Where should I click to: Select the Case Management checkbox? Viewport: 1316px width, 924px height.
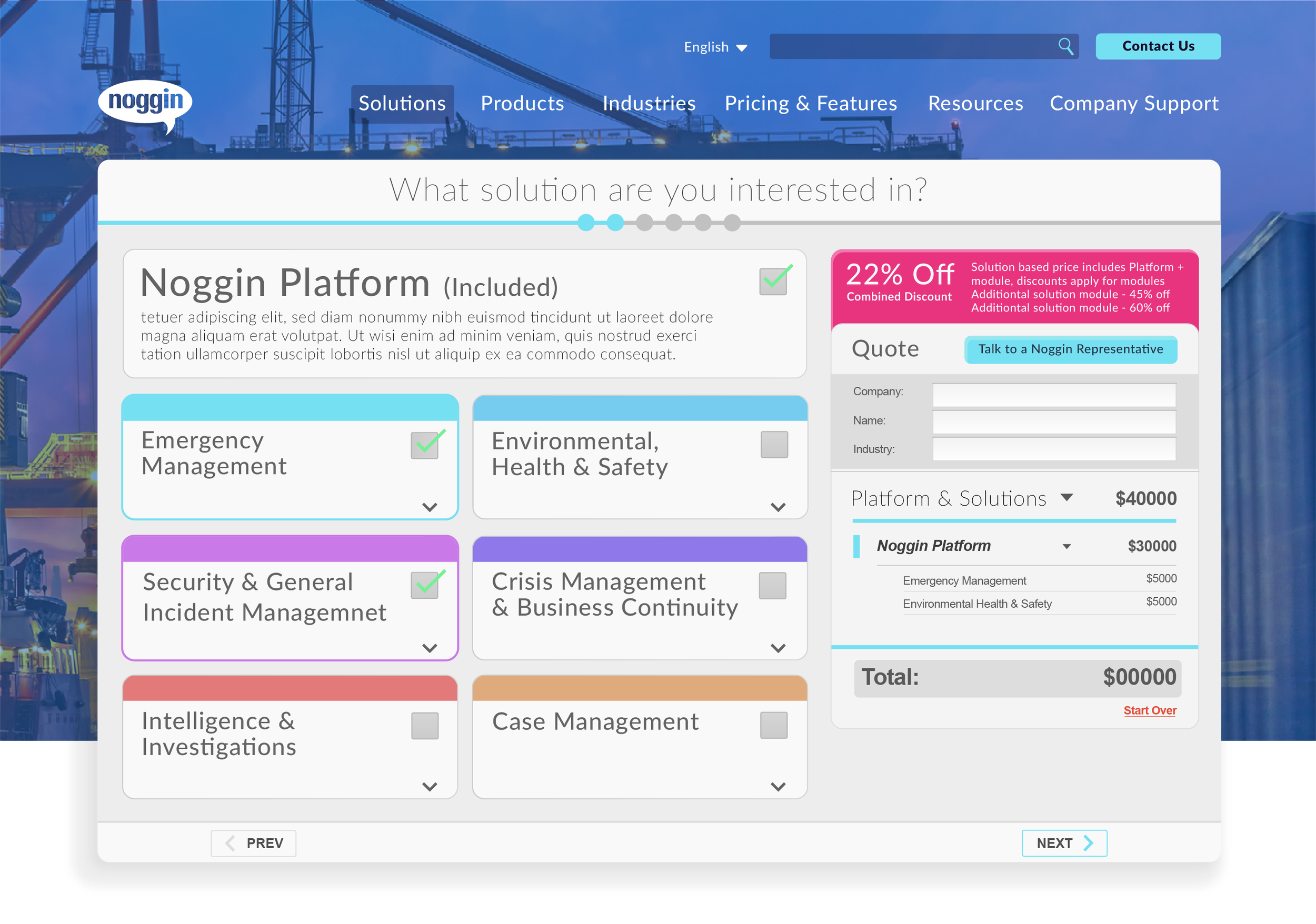pyautogui.click(x=774, y=724)
